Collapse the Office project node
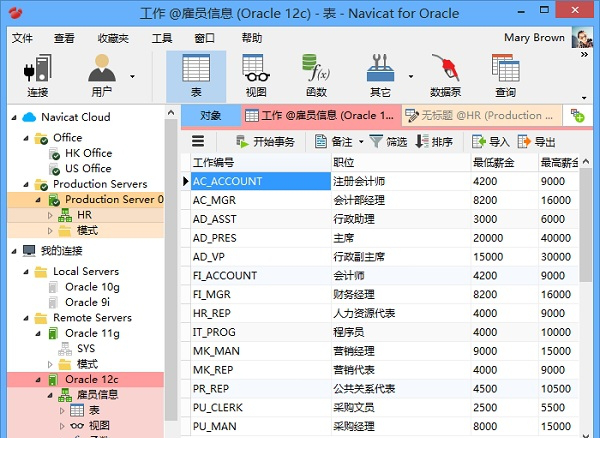Viewport: 600px width, 455px height. [x=26, y=138]
